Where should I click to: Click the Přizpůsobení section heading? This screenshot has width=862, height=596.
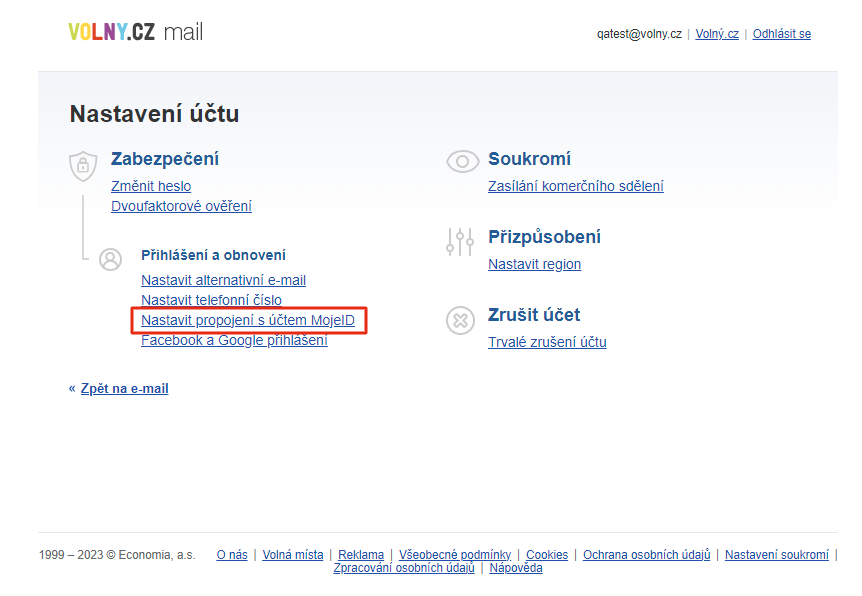pyautogui.click(x=544, y=237)
